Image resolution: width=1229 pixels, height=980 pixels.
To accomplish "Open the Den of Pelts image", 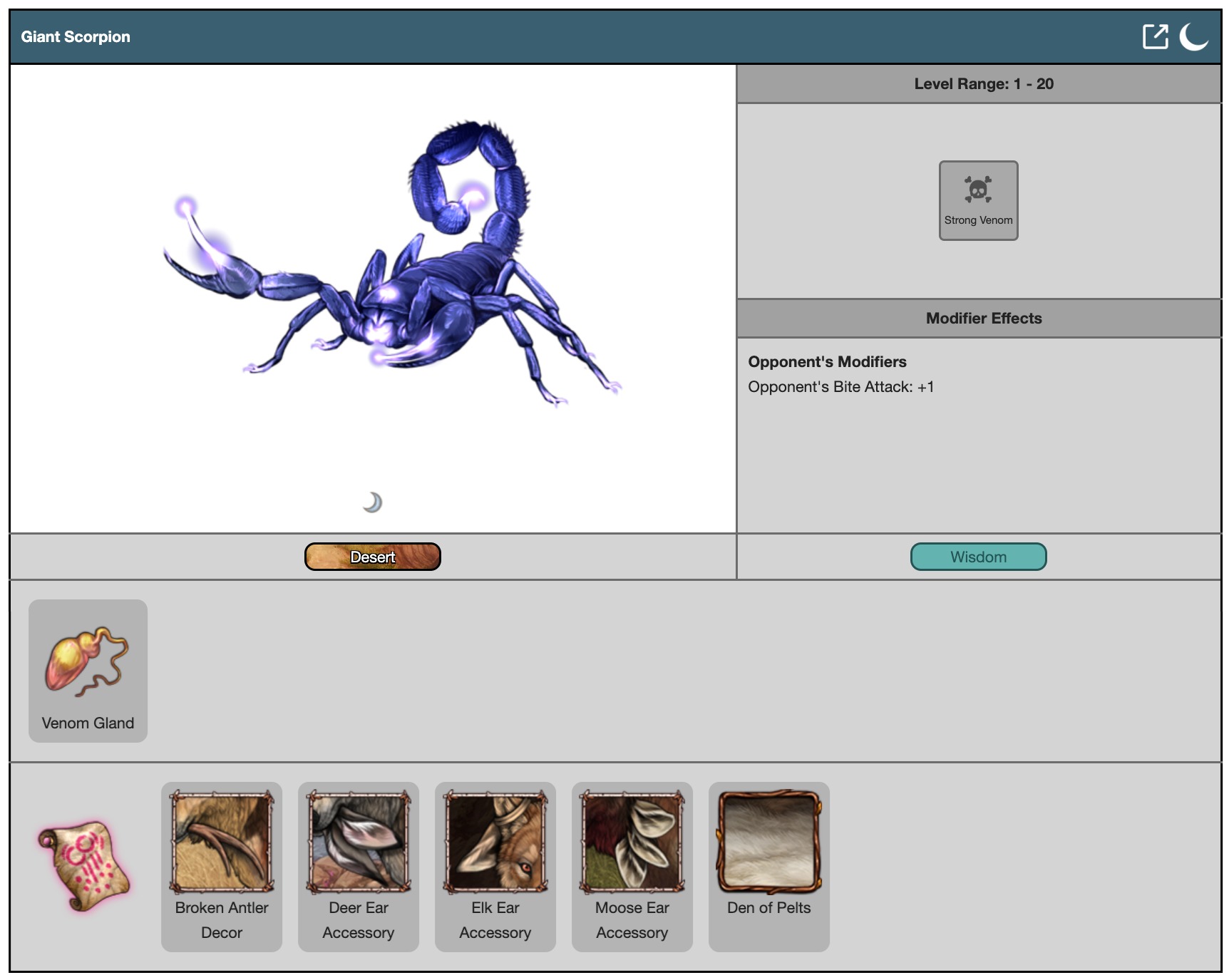I will click(769, 842).
